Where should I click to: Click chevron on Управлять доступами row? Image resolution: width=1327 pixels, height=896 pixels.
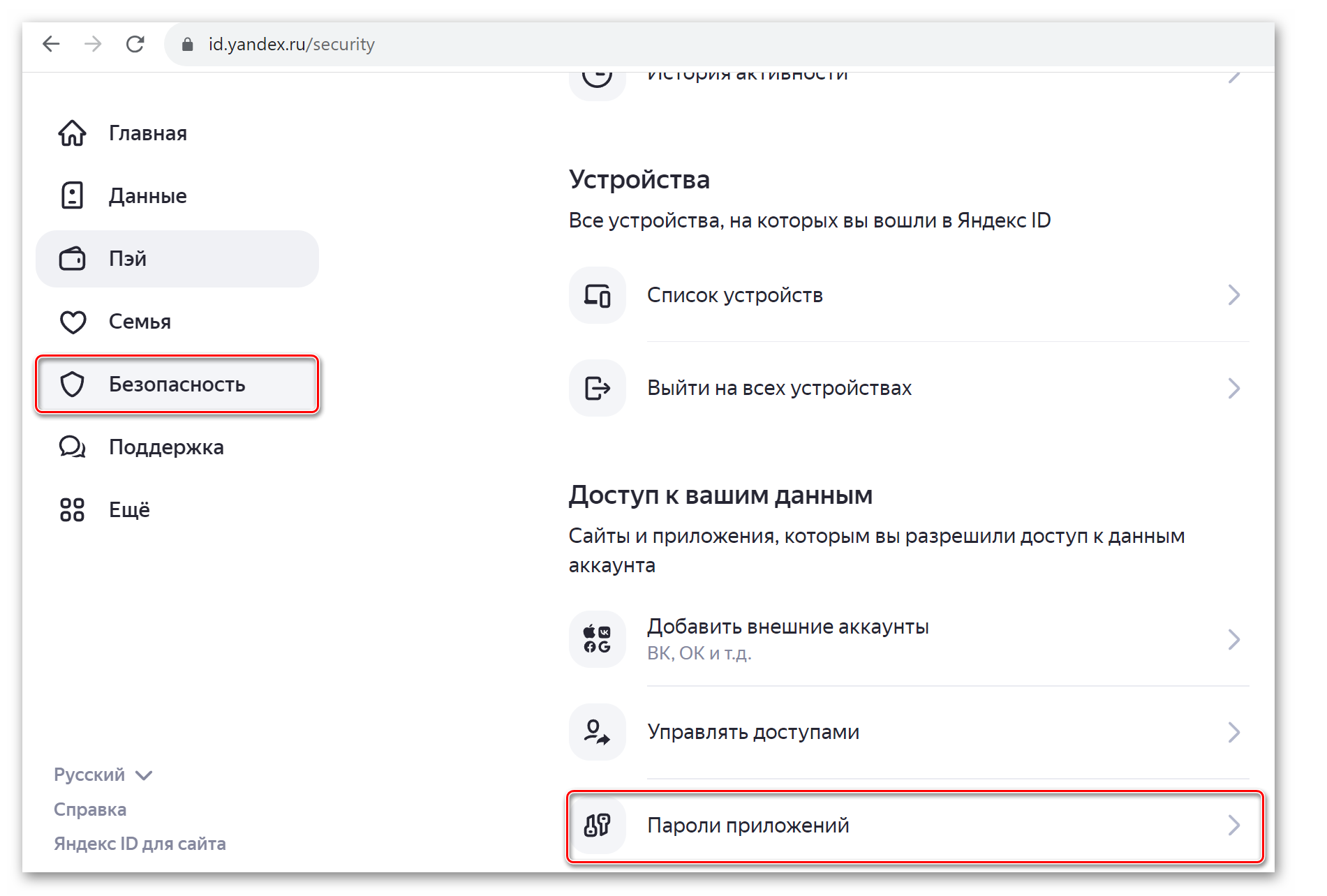pos(1233,732)
